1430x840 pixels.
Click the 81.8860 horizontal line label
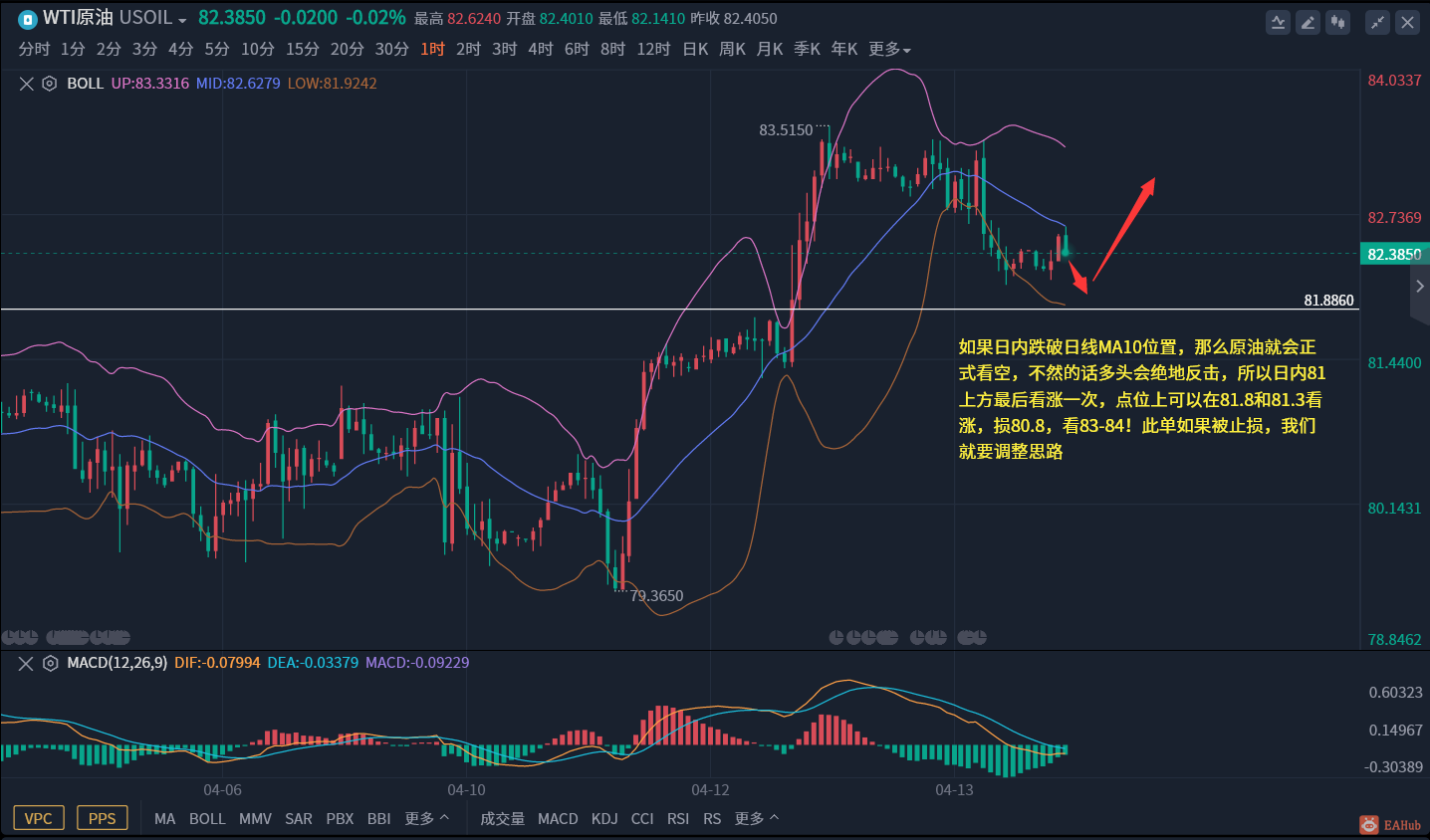[x=1329, y=300]
